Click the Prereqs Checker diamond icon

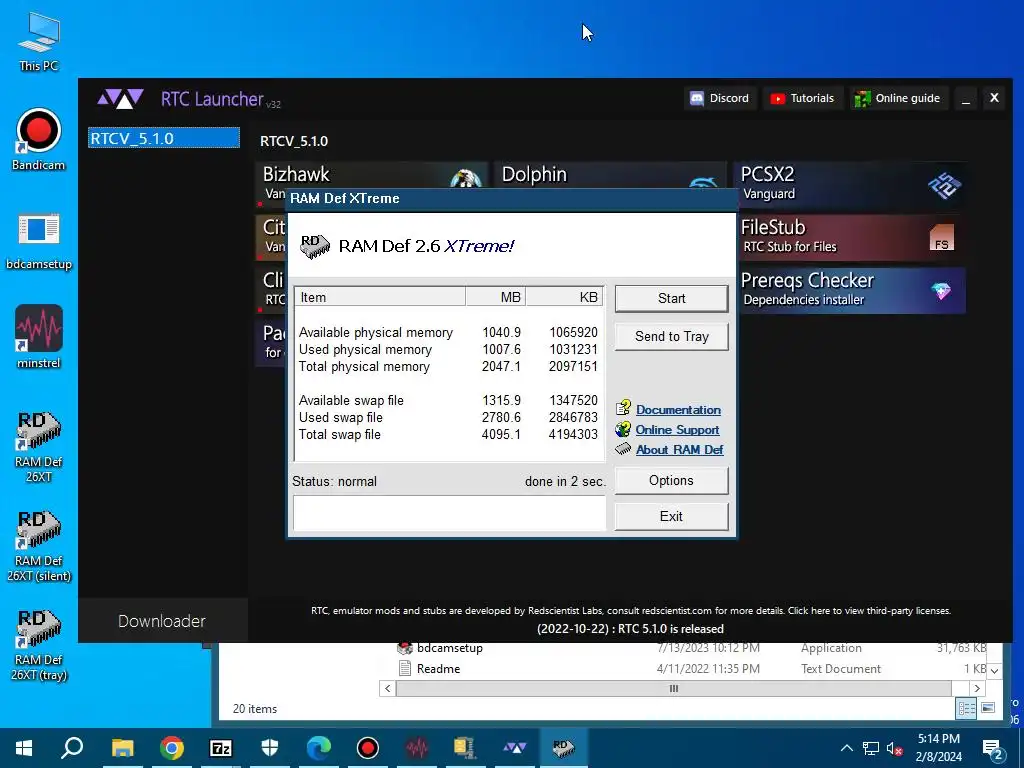point(941,291)
